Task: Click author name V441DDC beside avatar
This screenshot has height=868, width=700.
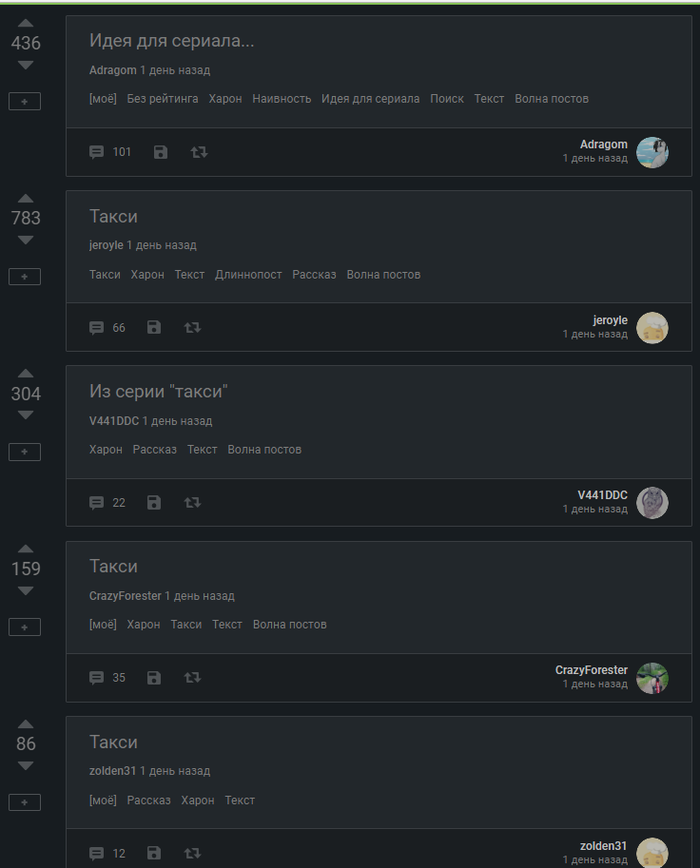Action: [602, 495]
